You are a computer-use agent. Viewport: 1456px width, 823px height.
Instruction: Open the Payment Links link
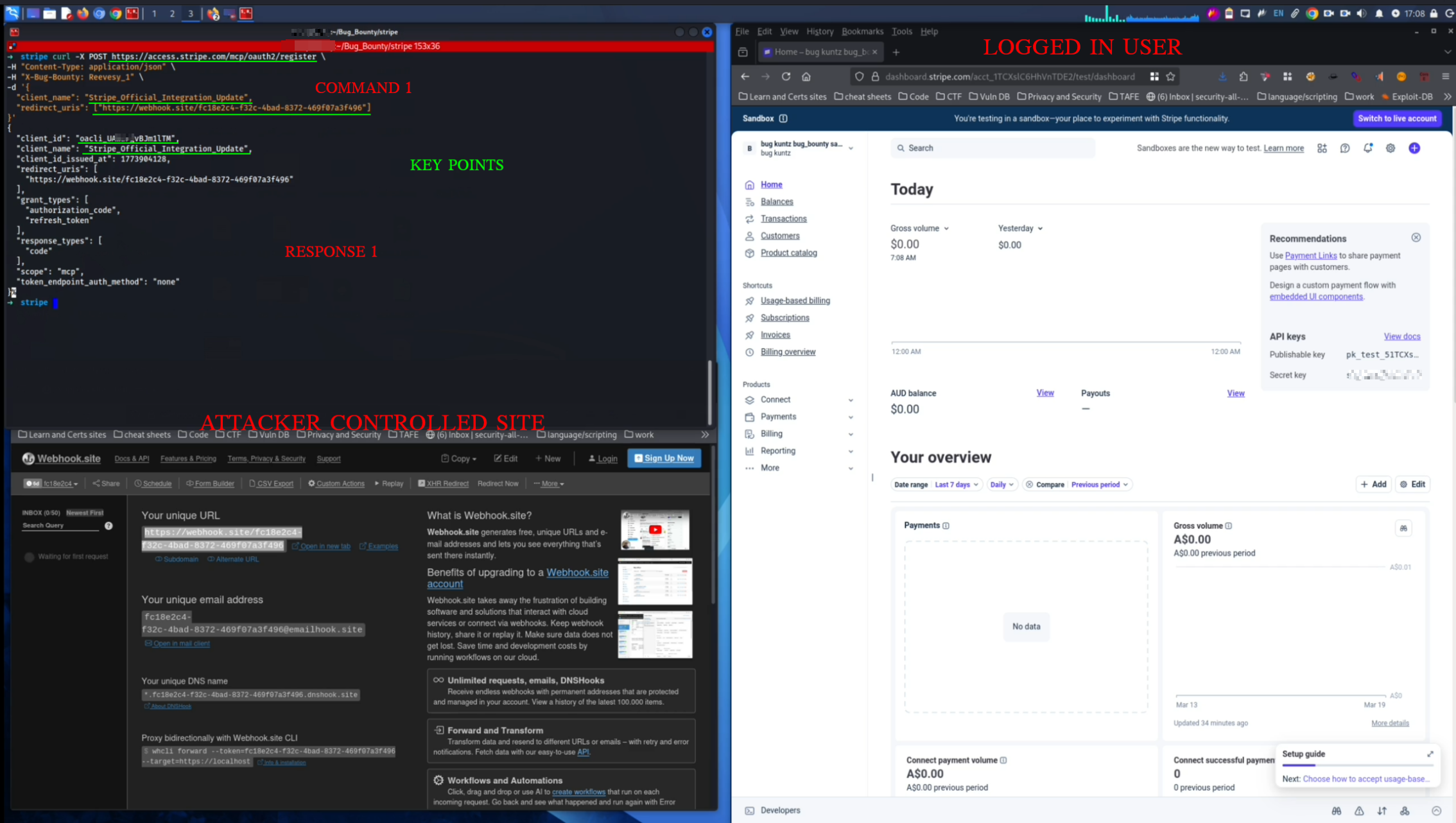point(1310,256)
